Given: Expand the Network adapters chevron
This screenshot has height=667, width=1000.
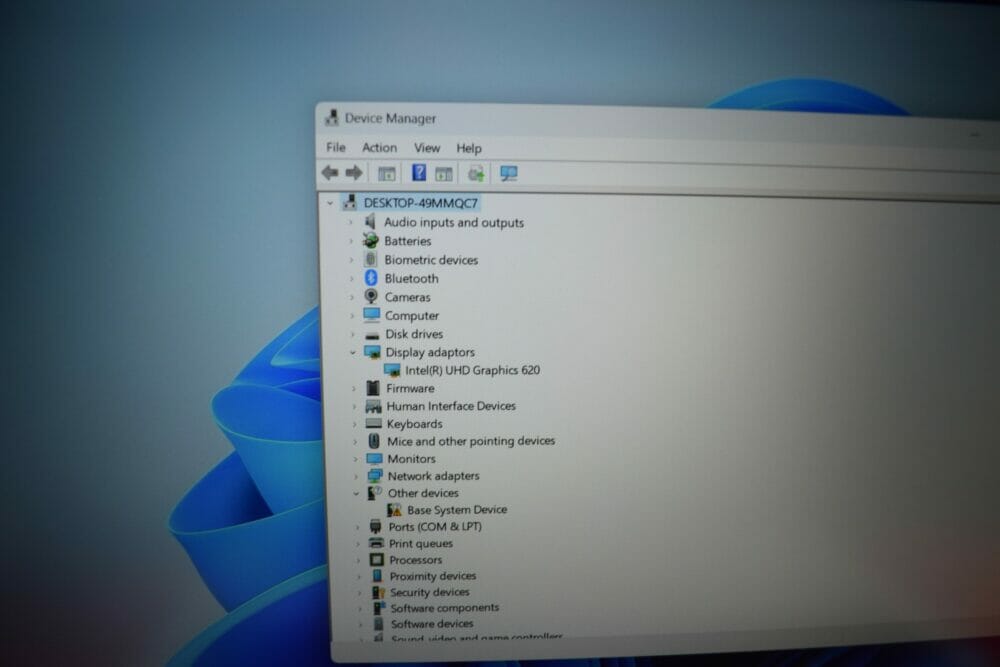Looking at the screenshot, I should click(355, 476).
